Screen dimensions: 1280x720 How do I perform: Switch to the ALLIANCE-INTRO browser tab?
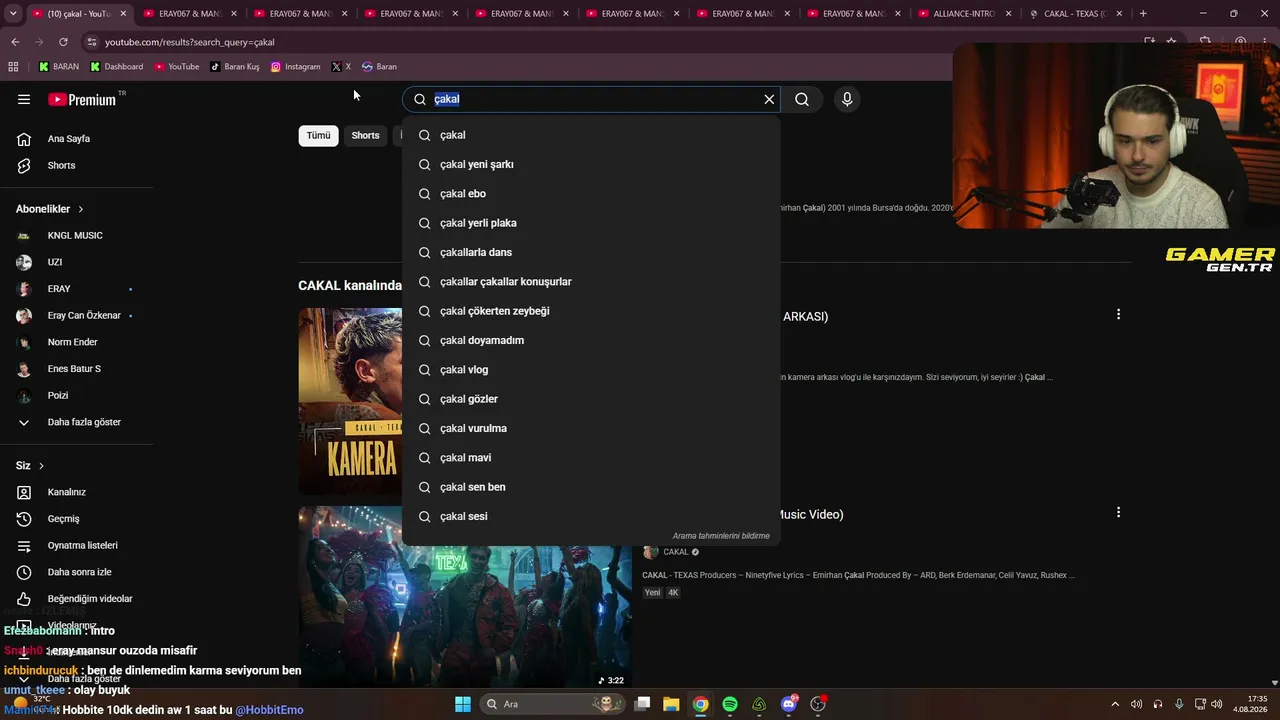coord(965,14)
